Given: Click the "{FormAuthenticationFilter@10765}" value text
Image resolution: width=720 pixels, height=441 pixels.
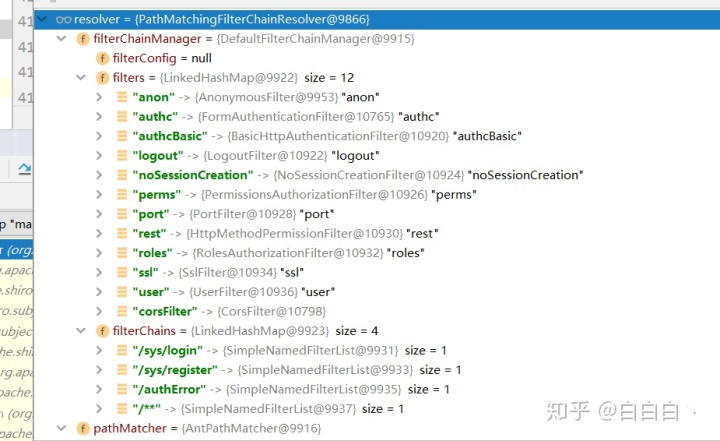Looking at the screenshot, I should click(296, 117).
